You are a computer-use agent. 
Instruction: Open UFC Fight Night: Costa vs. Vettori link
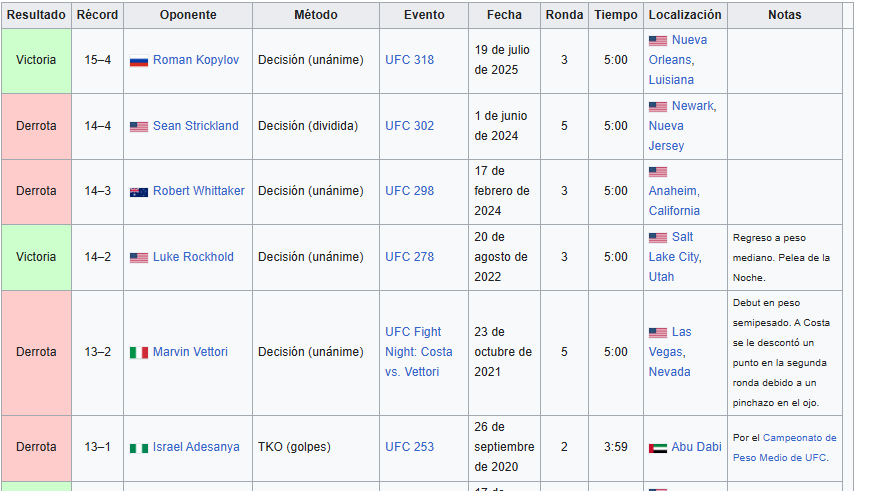tap(419, 352)
